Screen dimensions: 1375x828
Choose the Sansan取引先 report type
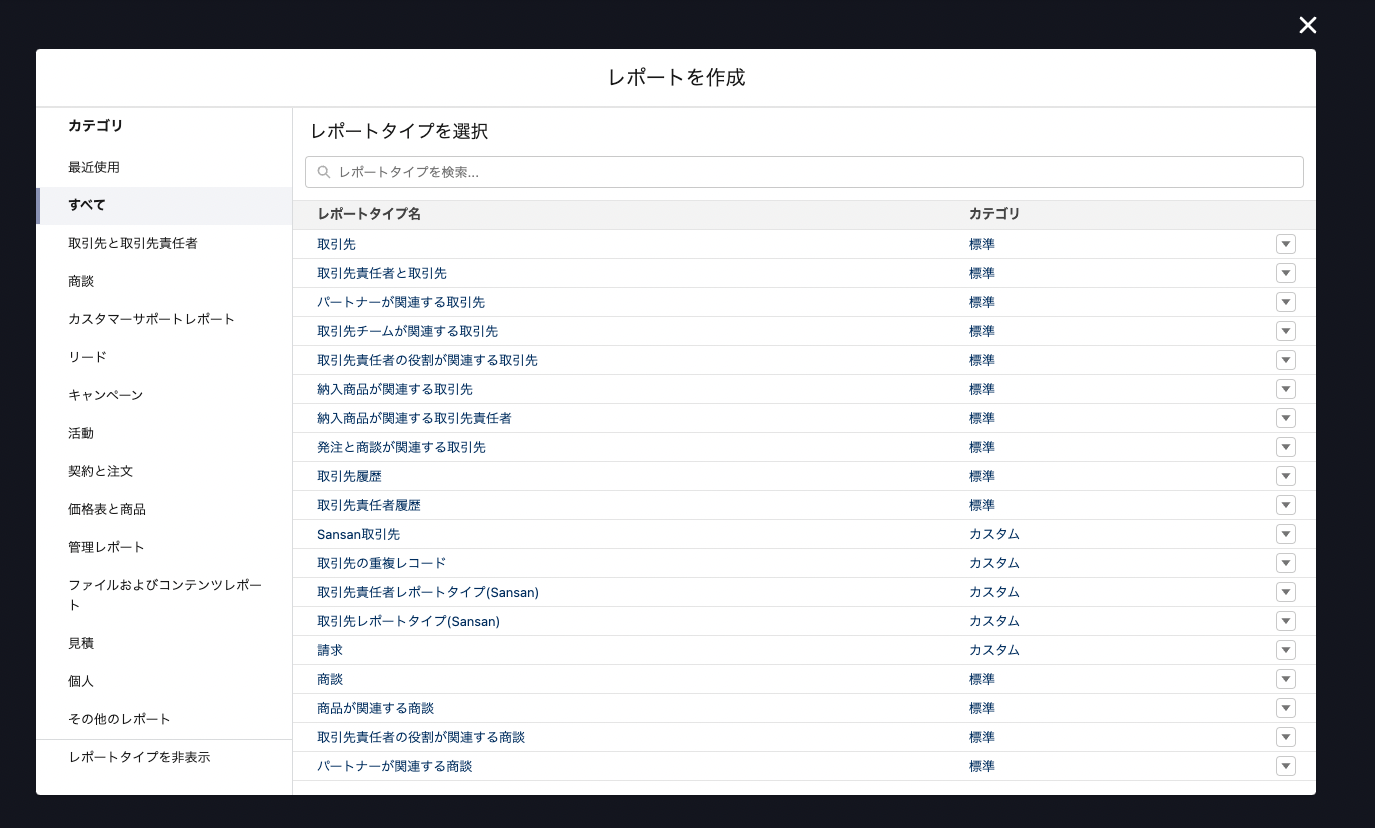[358, 534]
